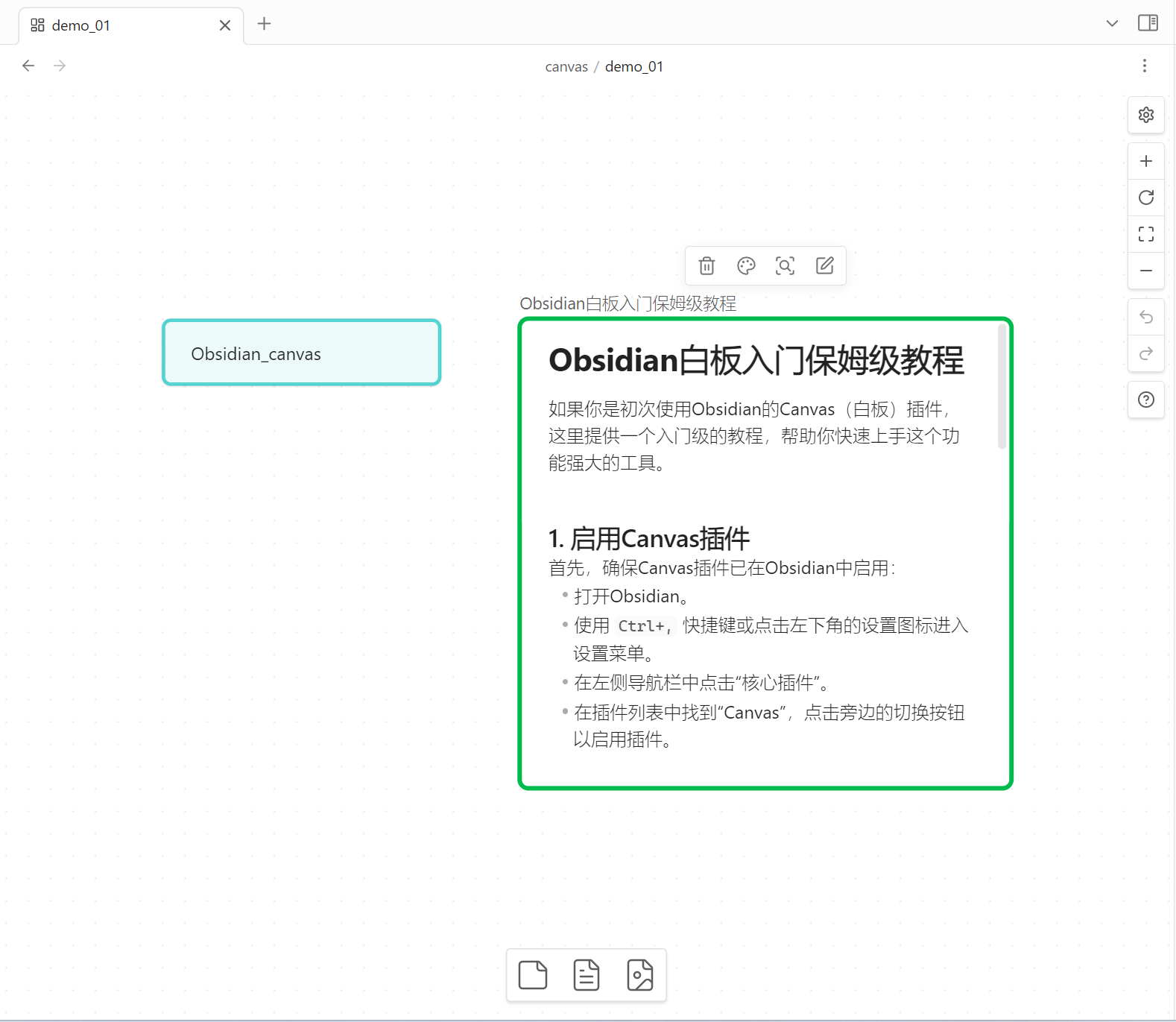This screenshot has width=1176, height=1022.
Task: Undo the last canvas action
Action: [1146, 317]
